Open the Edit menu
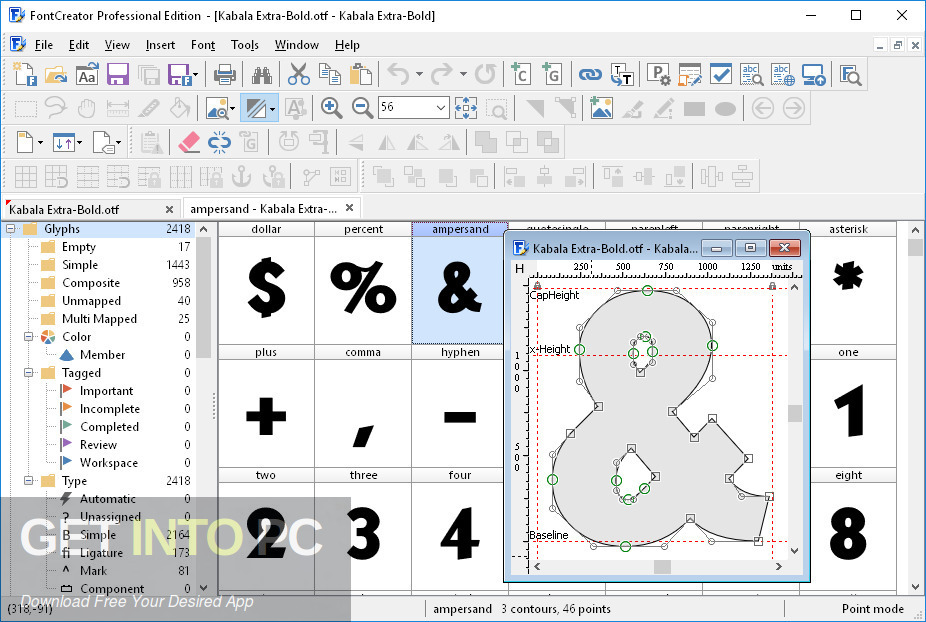This screenshot has width=926, height=622. coord(79,45)
